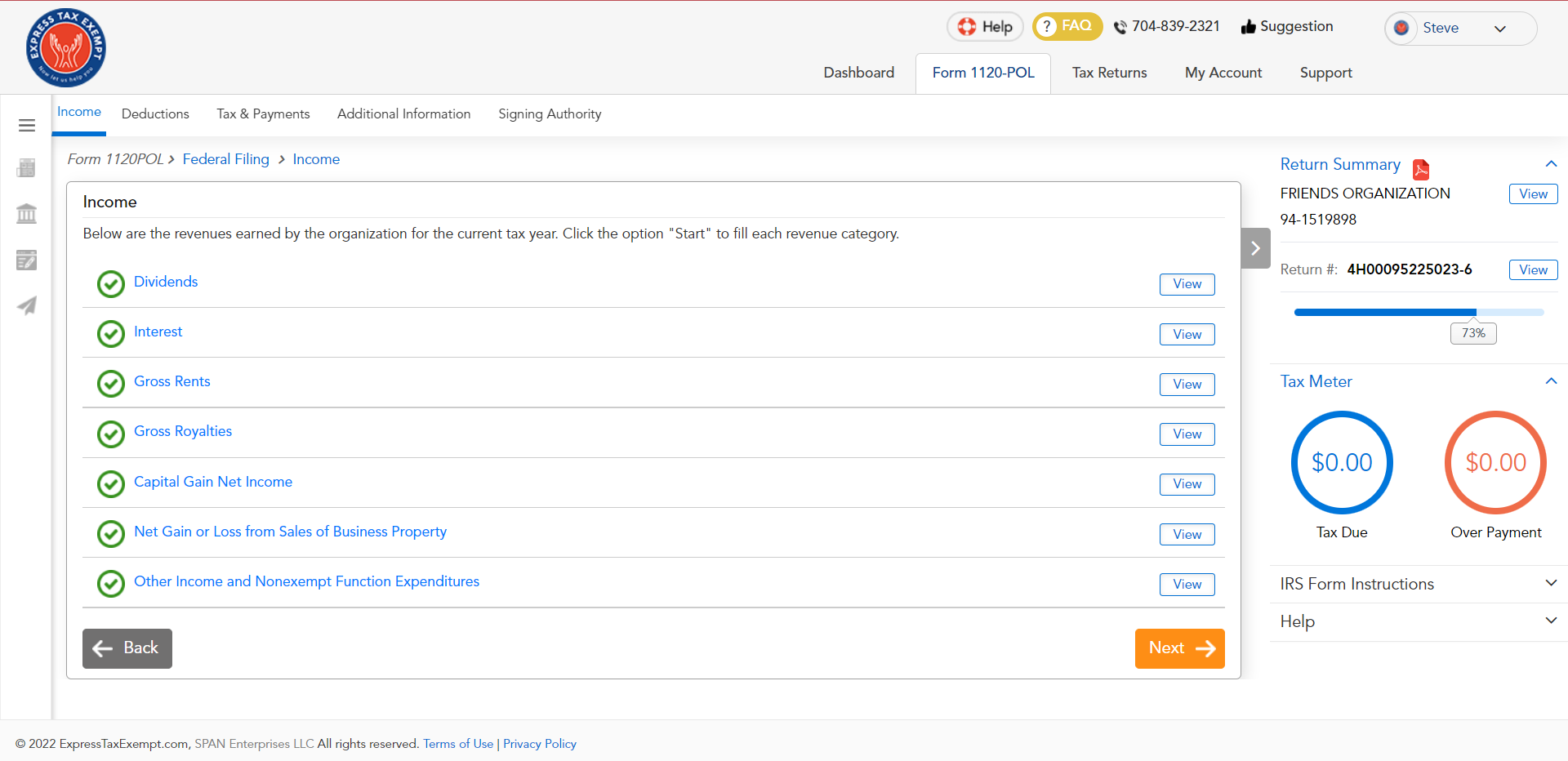This screenshot has height=761, width=1568.
Task: Open the Gross Royalties link
Action: pos(183,431)
